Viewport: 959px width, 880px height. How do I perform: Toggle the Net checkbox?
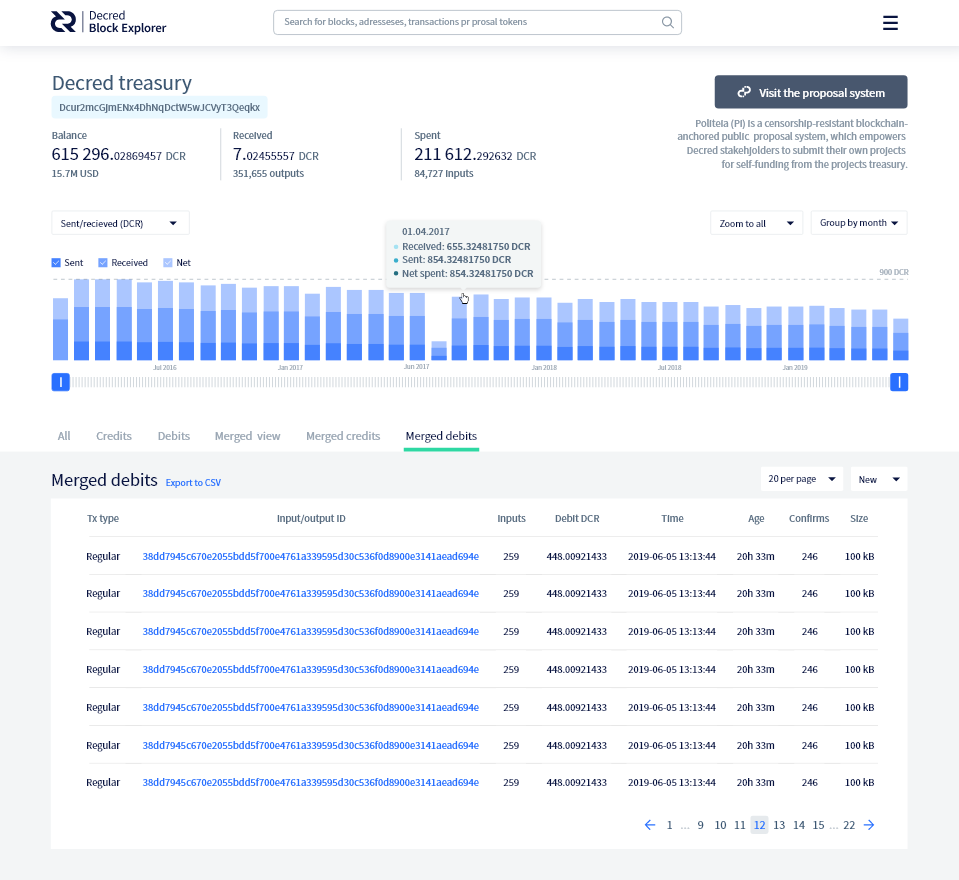[168, 263]
